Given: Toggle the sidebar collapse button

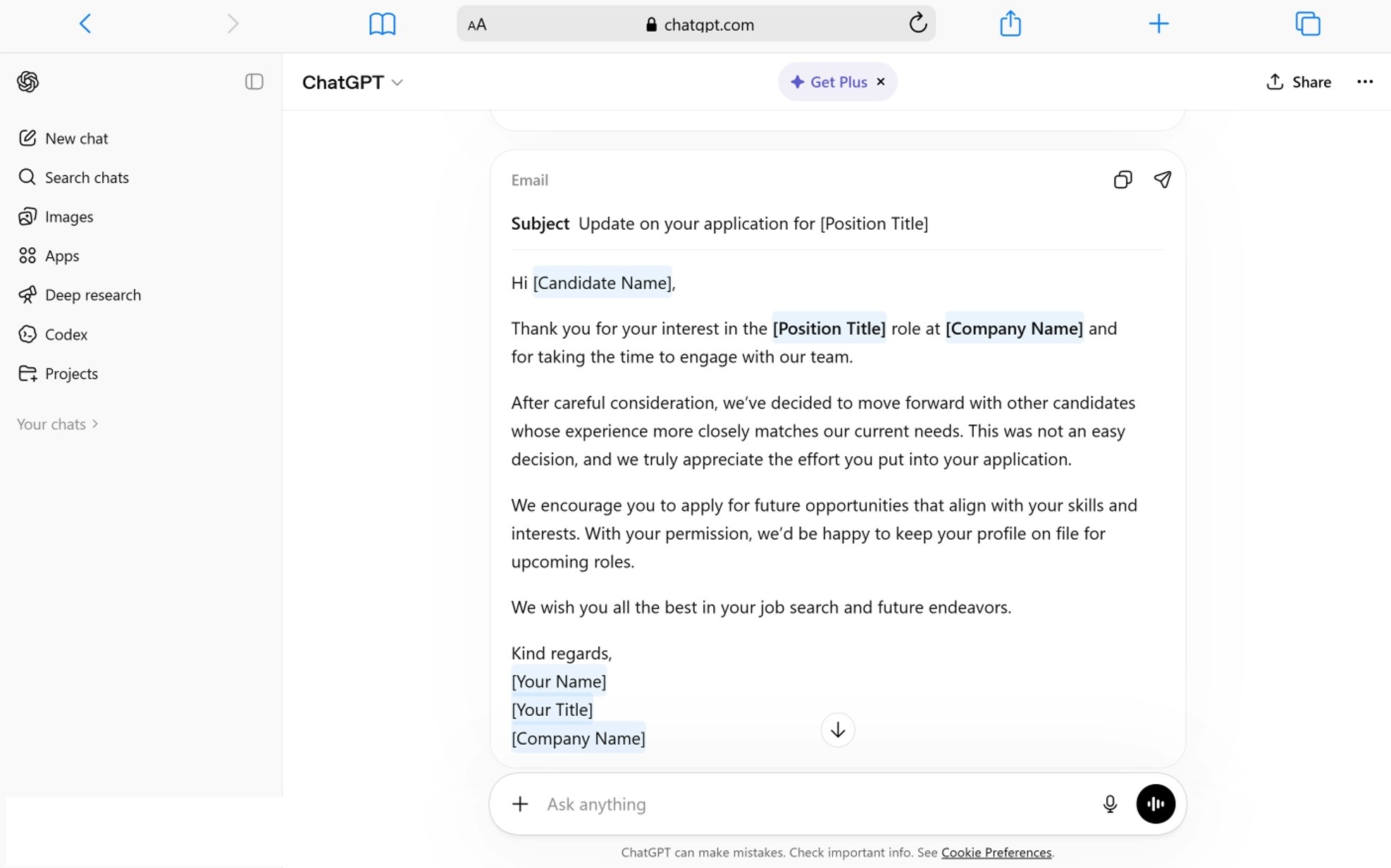Looking at the screenshot, I should click(x=254, y=82).
